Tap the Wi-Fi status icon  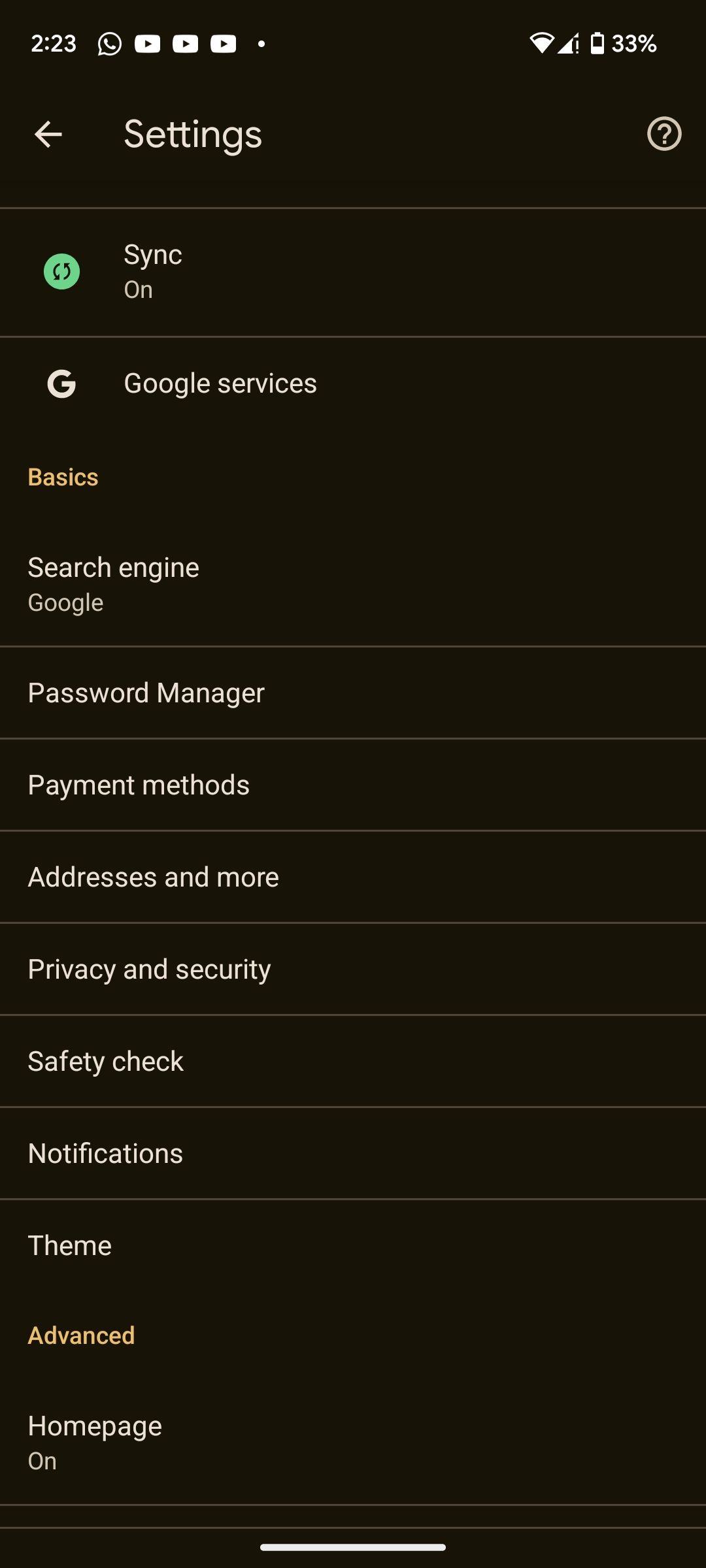point(541,43)
